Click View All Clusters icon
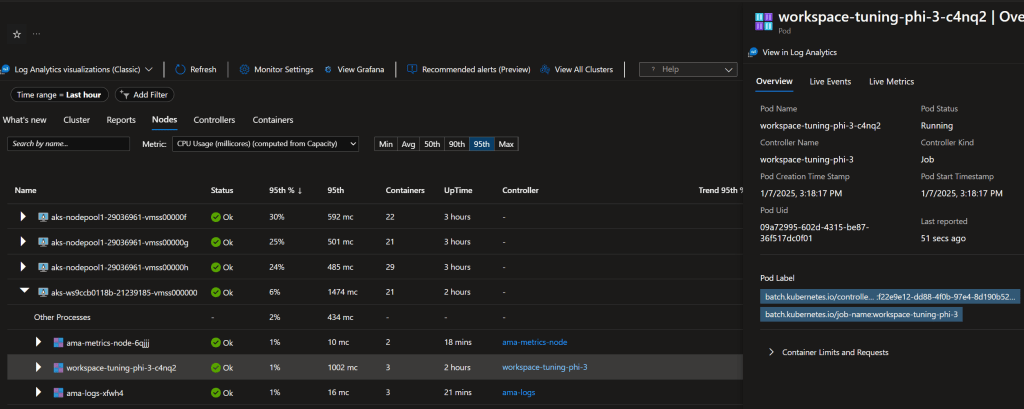This screenshot has width=1024, height=409. (545, 70)
